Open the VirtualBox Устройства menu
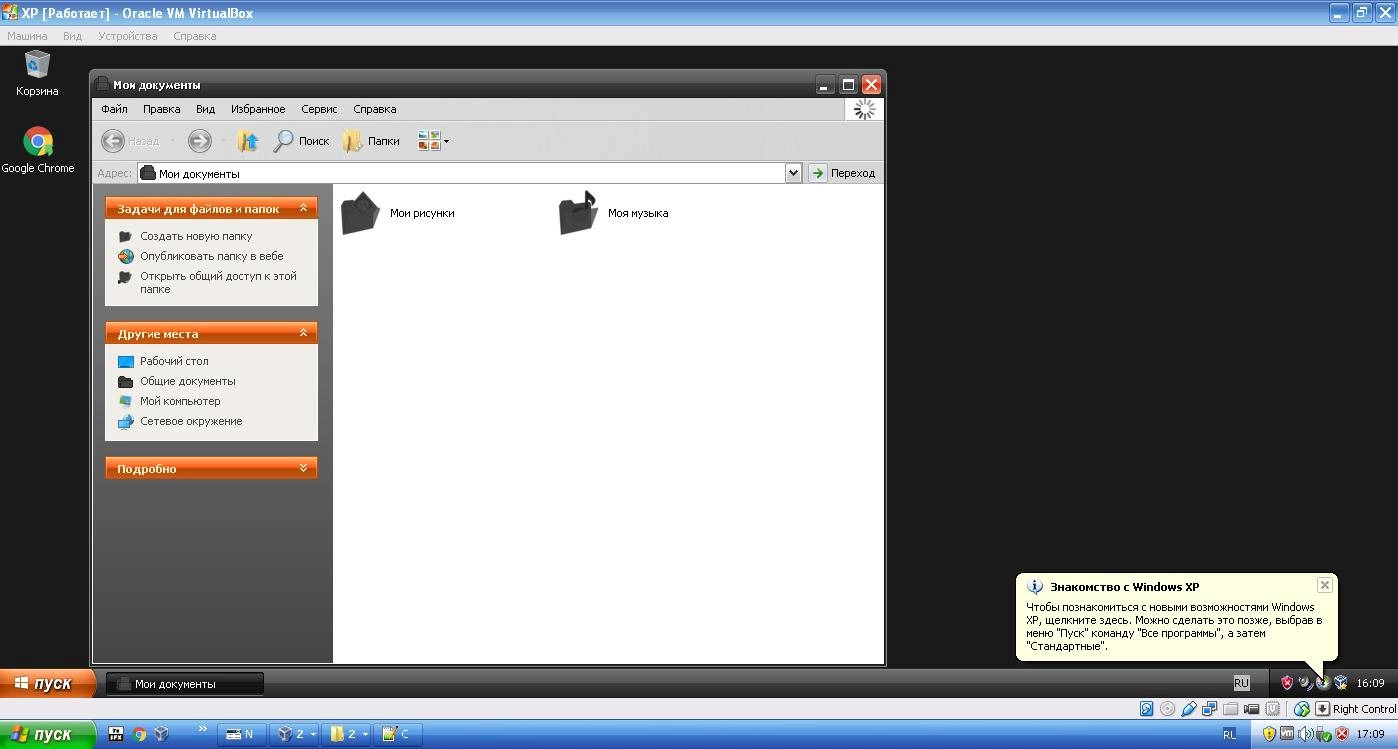The image size is (1398, 749). pos(128,36)
